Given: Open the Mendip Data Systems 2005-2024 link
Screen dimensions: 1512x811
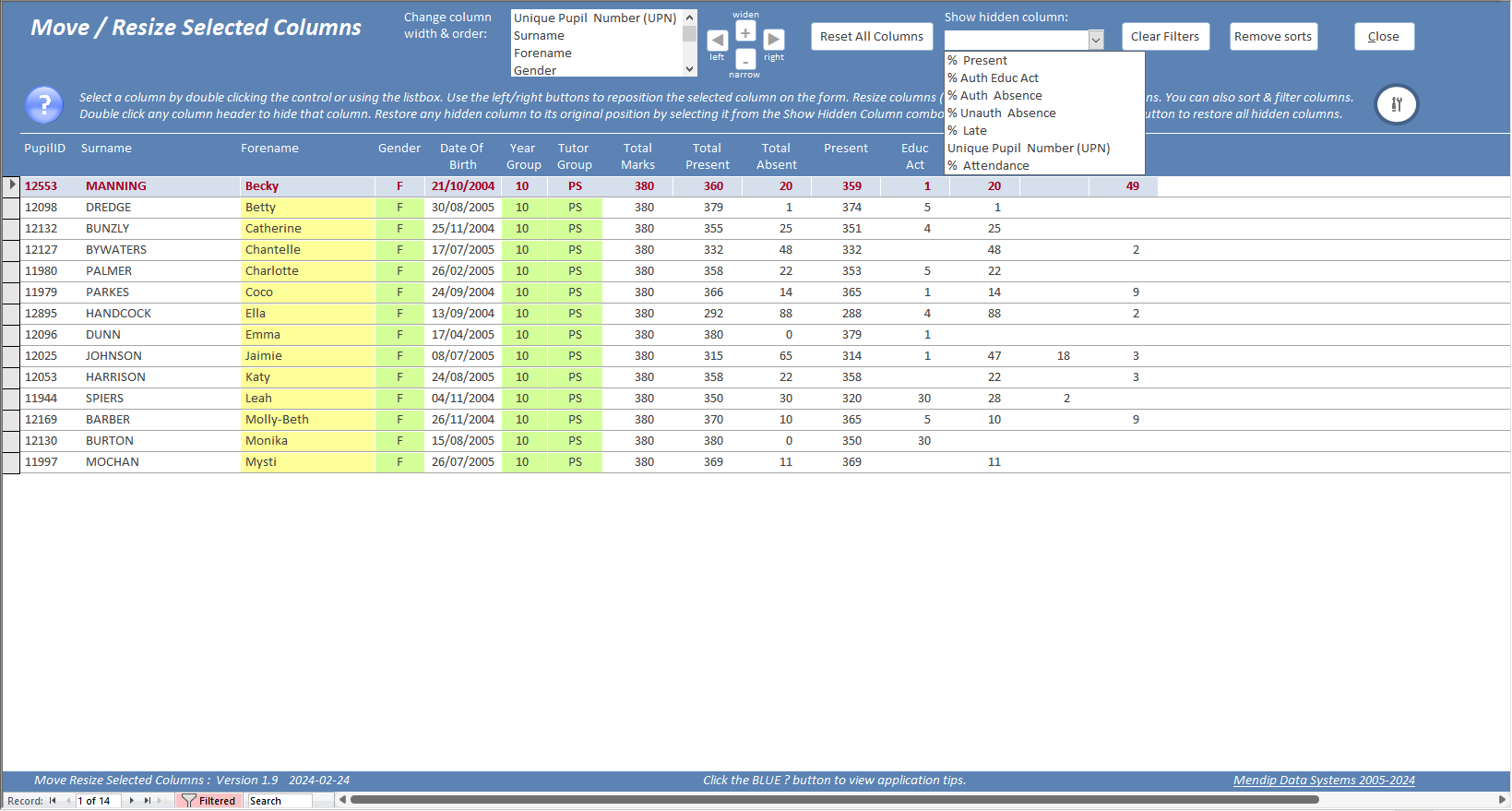Looking at the screenshot, I should 1324,781.
